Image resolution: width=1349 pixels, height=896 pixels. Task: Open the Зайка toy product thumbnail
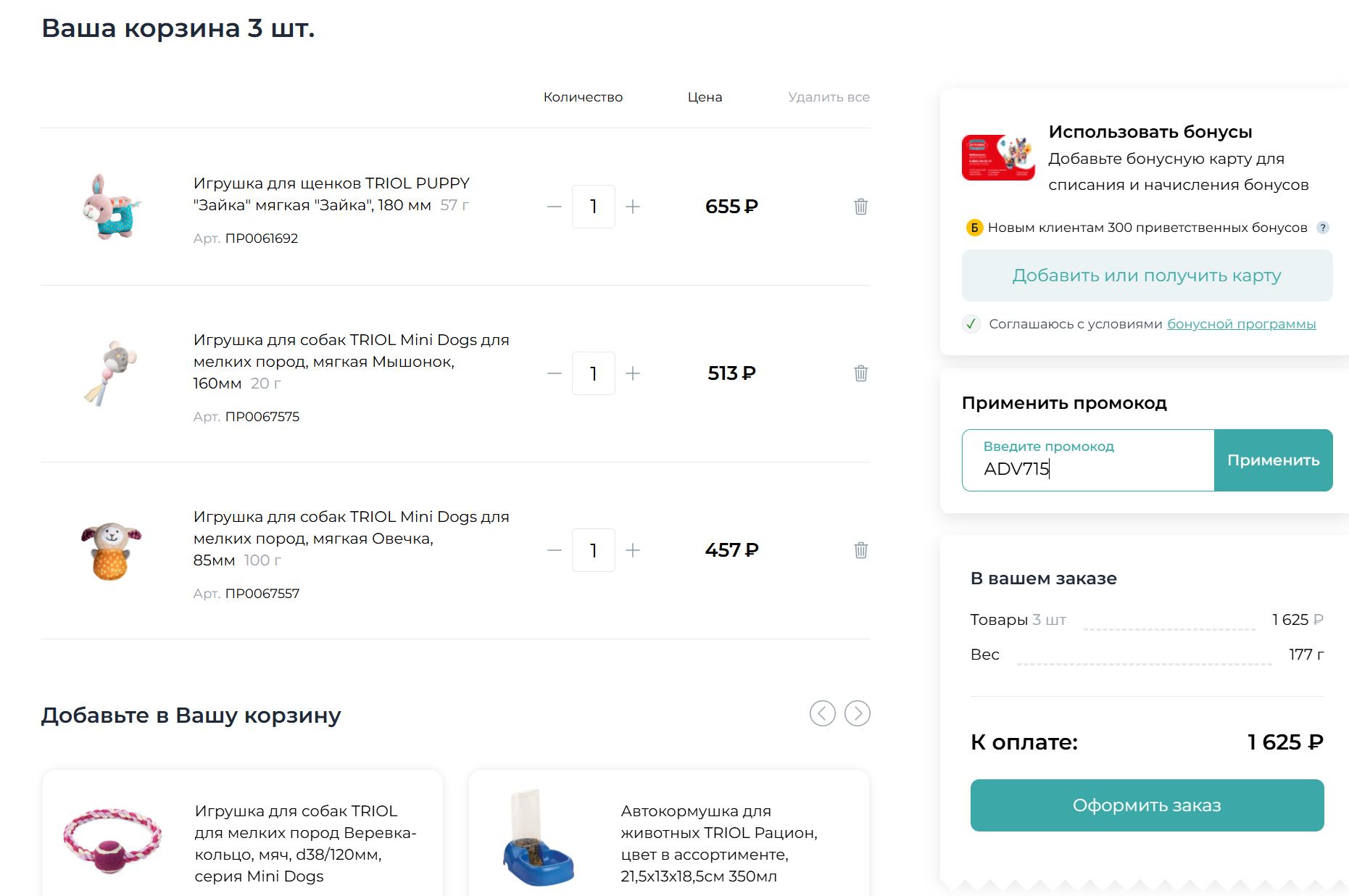[112, 207]
